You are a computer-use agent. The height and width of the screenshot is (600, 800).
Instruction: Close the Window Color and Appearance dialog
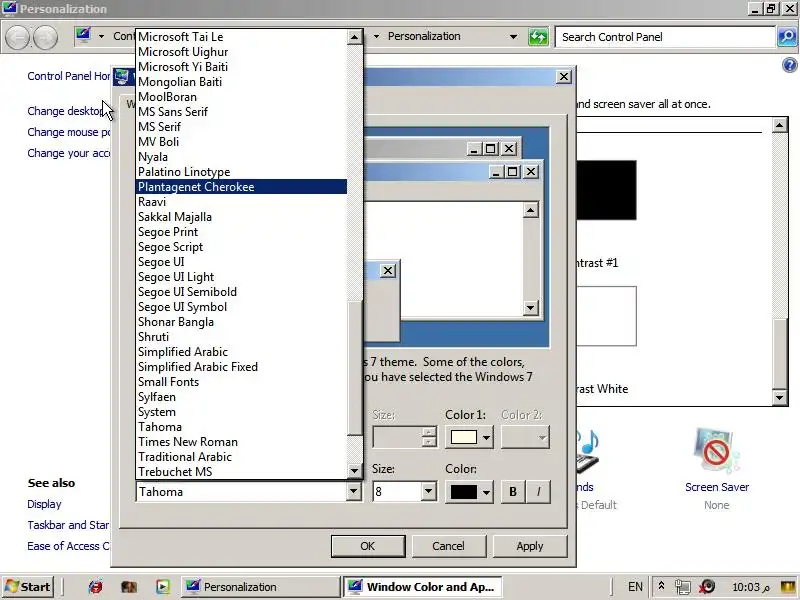(563, 77)
